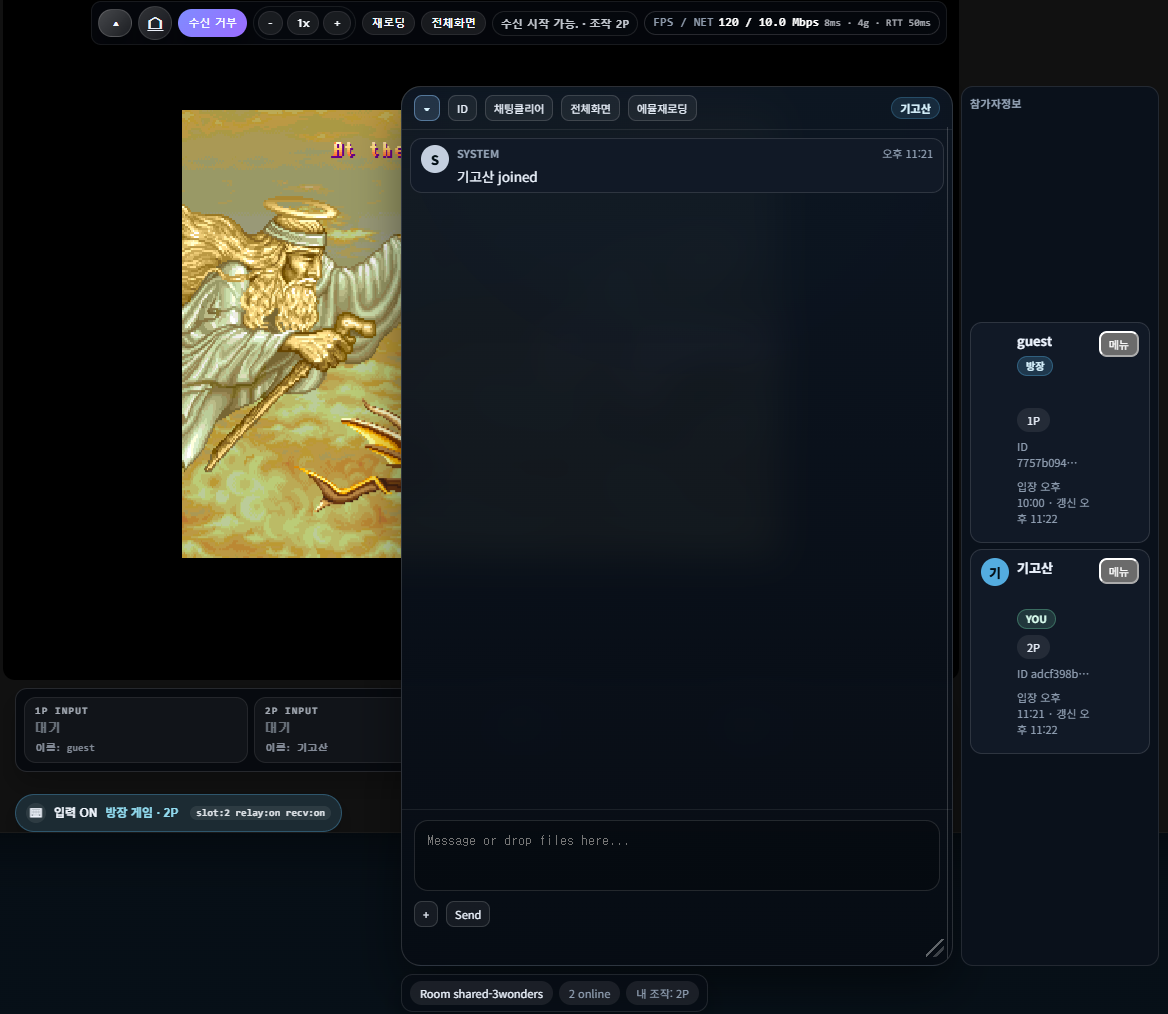Click the Send button

coord(468,914)
